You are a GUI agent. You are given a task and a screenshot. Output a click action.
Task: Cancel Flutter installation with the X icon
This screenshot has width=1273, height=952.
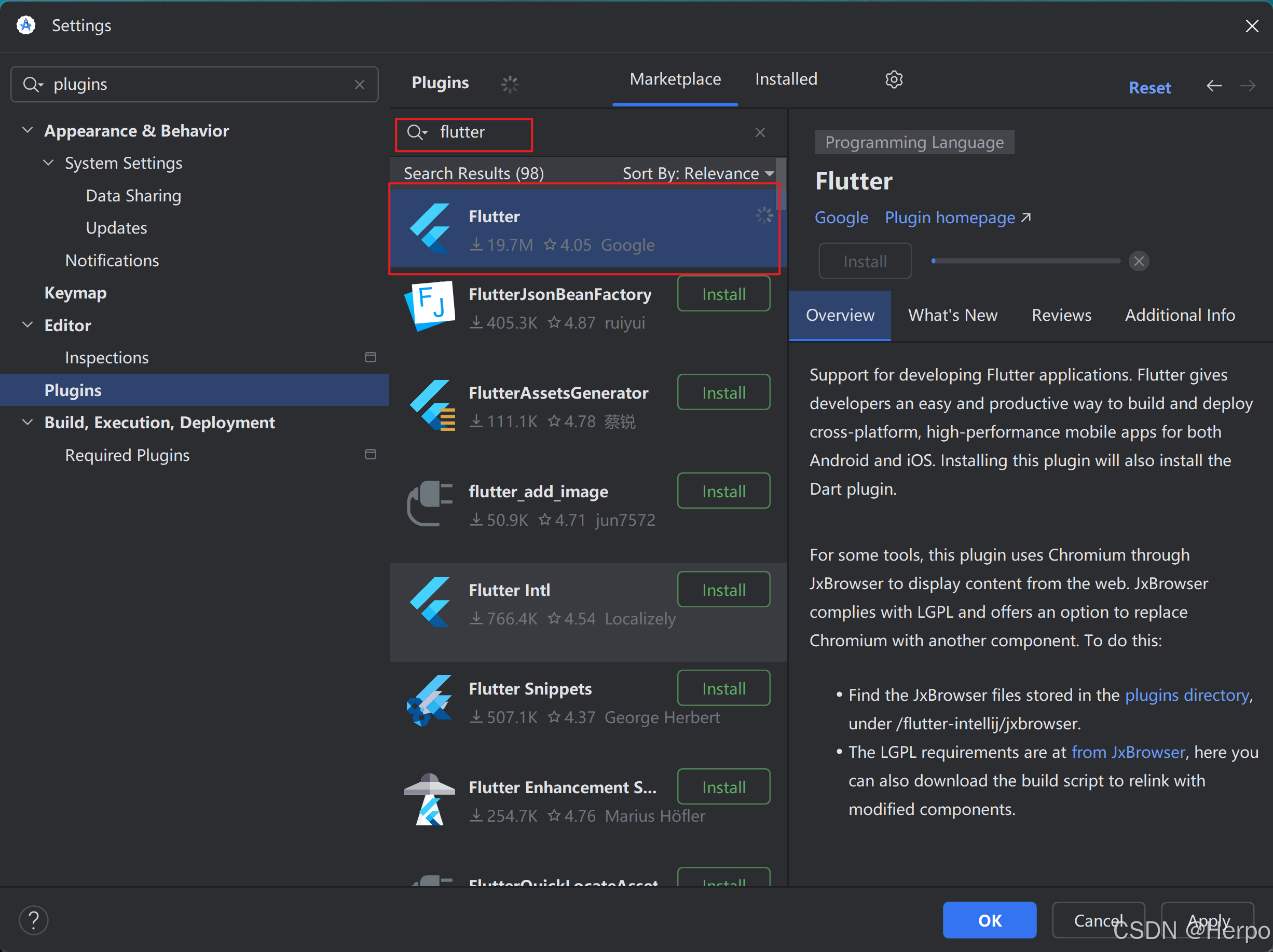[1139, 261]
